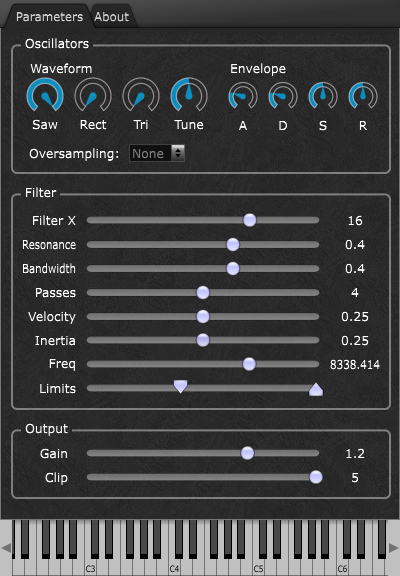
Task: Click the envelope Sustain knob labeled S
Action: coord(323,96)
